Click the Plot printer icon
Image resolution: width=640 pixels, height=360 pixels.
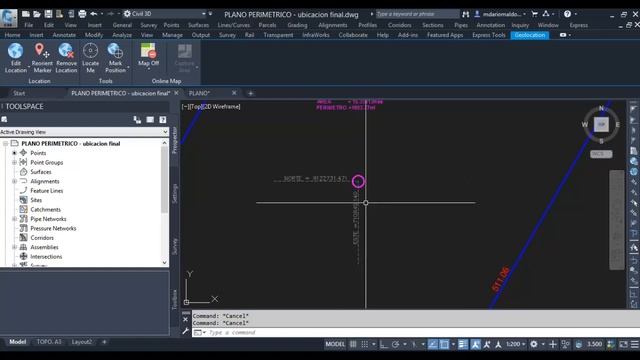click(x=82, y=14)
